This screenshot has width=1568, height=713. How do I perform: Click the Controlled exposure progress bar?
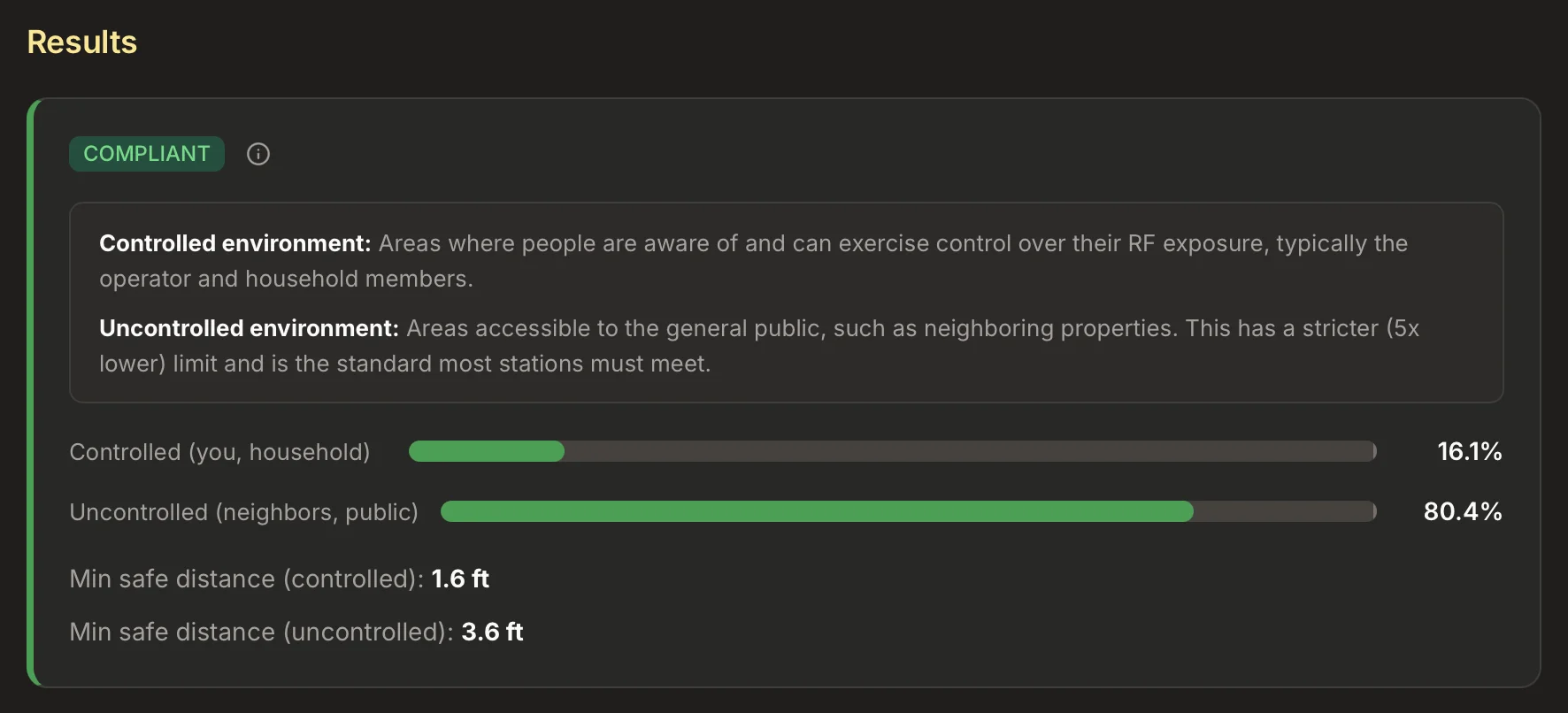click(893, 451)
